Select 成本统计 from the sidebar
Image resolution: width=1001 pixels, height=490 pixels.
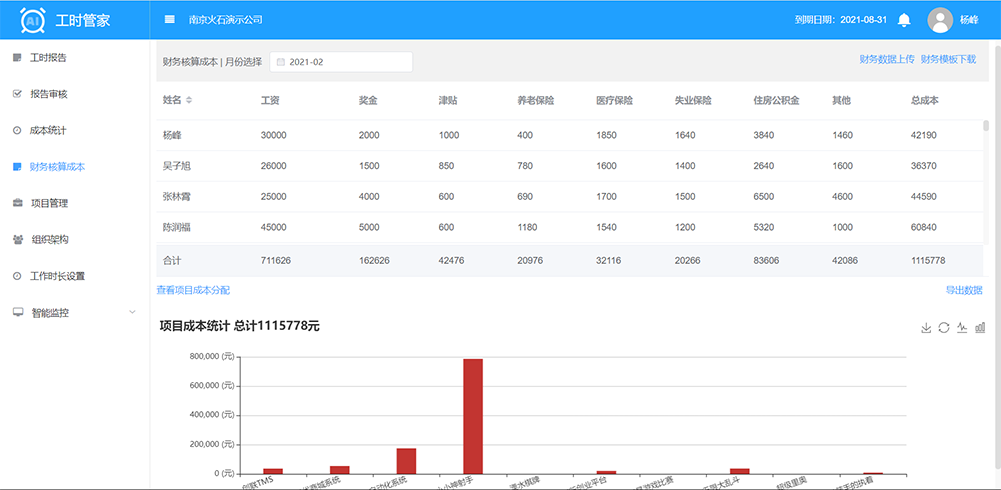pyautogui.click(x=48, y=131)
